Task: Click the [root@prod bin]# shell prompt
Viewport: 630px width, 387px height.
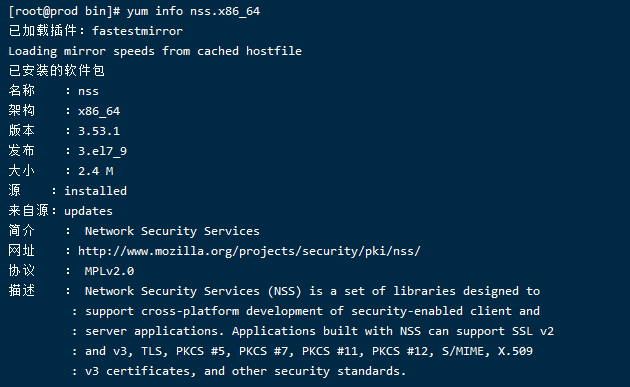Action: tap(64, 11)
